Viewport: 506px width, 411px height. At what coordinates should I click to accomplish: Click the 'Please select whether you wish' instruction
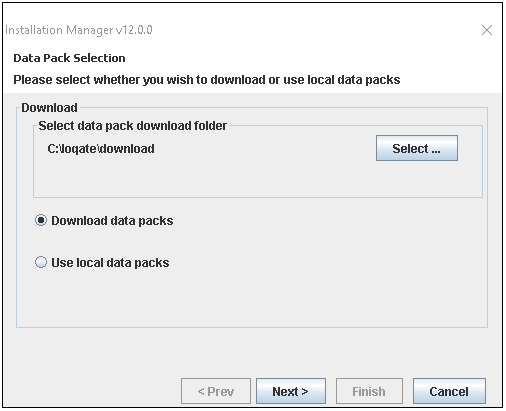click(207, 80)
